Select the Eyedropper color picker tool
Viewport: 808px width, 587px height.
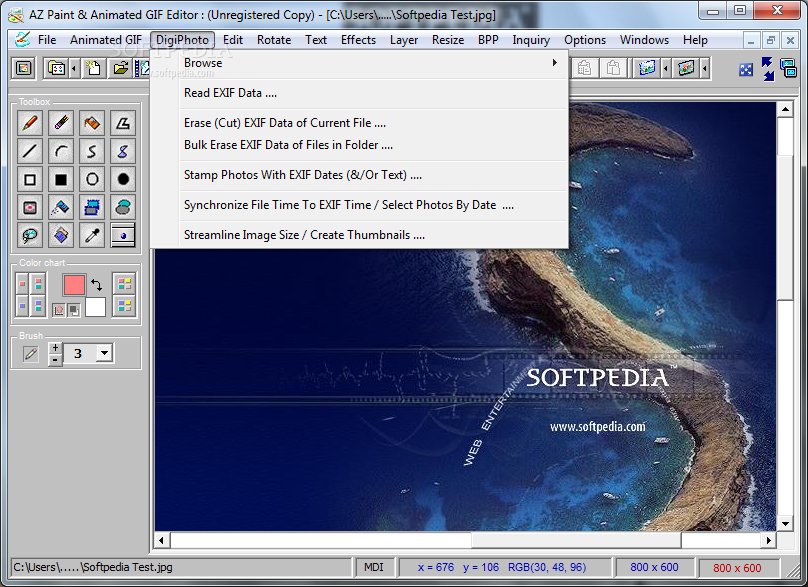(92, 235)
